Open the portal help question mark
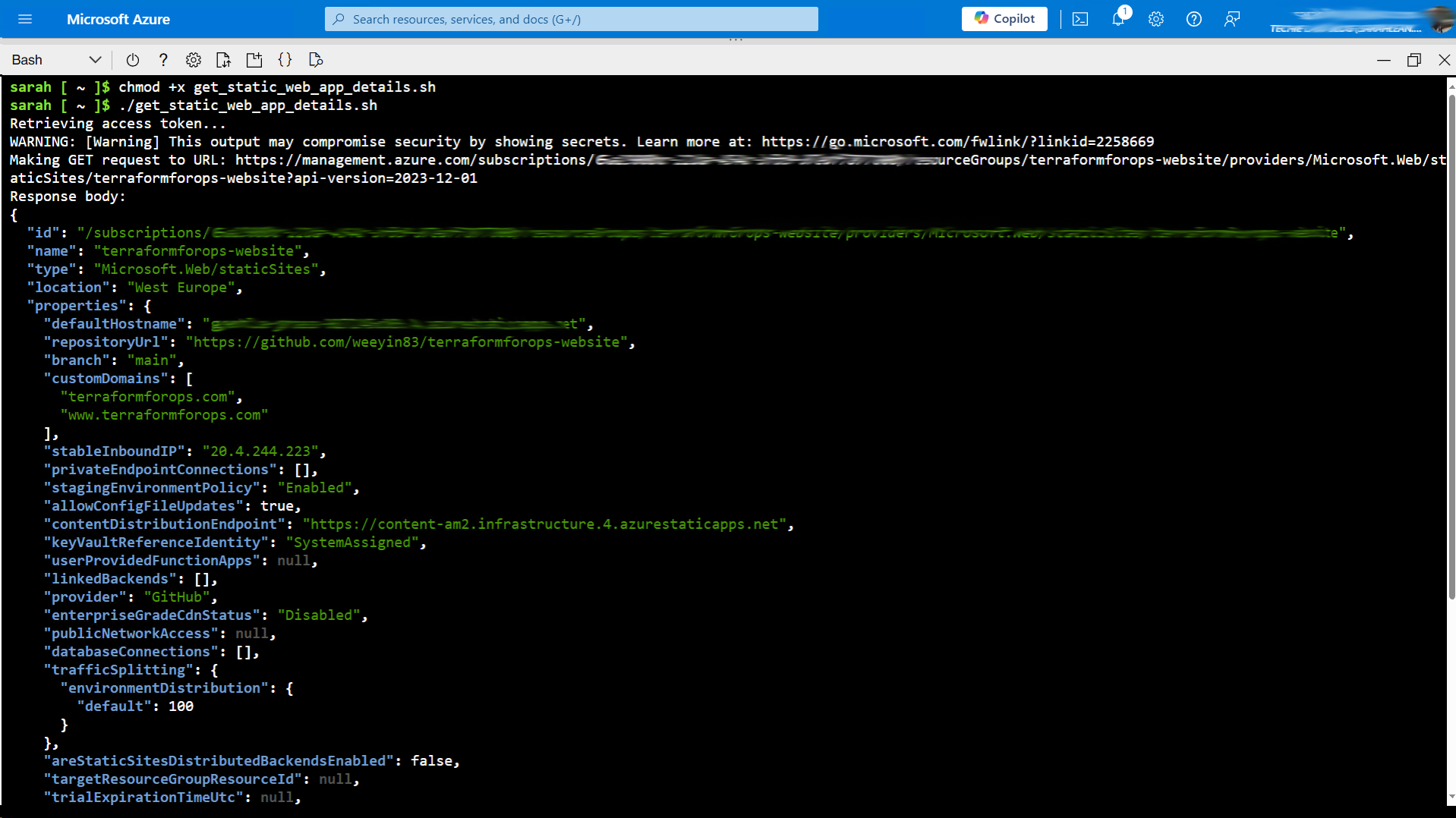This screenshot has height=818, width=1456. (1193, 19)
